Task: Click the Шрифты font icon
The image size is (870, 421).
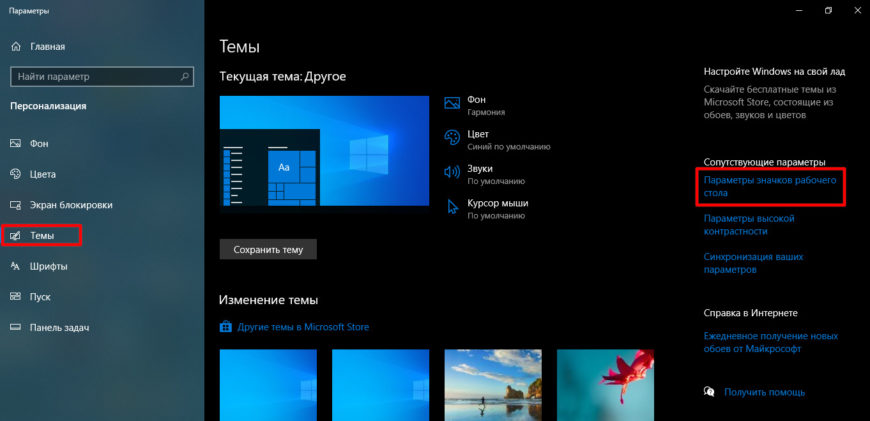Action: [x=16, y=266]
